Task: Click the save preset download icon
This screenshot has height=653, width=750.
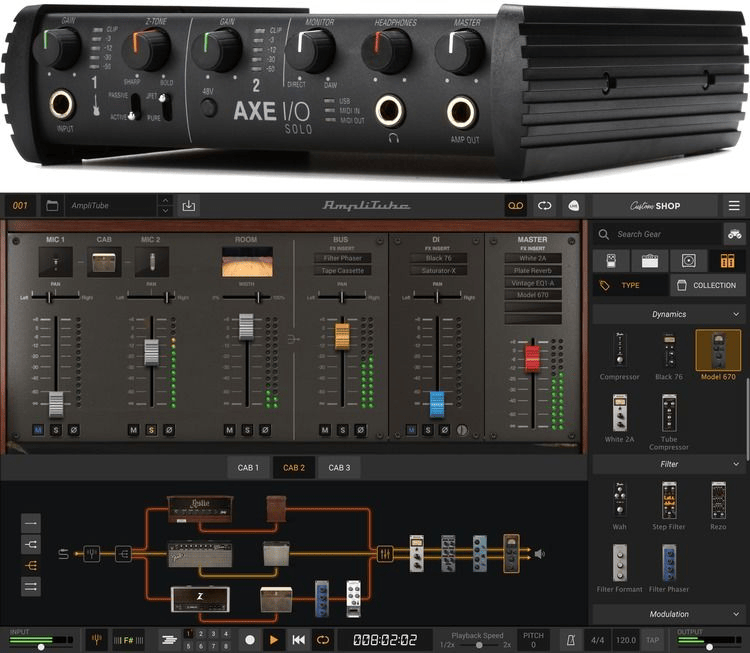Action: click(x=188, y=206)
